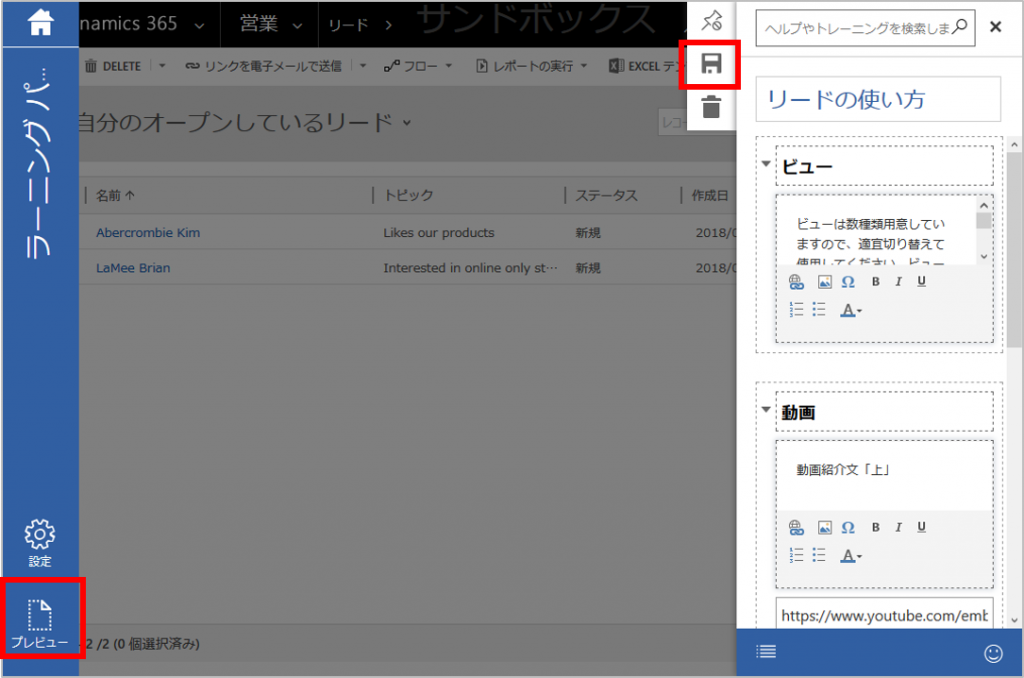Screen dimensions: 1024x678
Task: Click the home icon at top left
Action: click(x=40, y=22)
